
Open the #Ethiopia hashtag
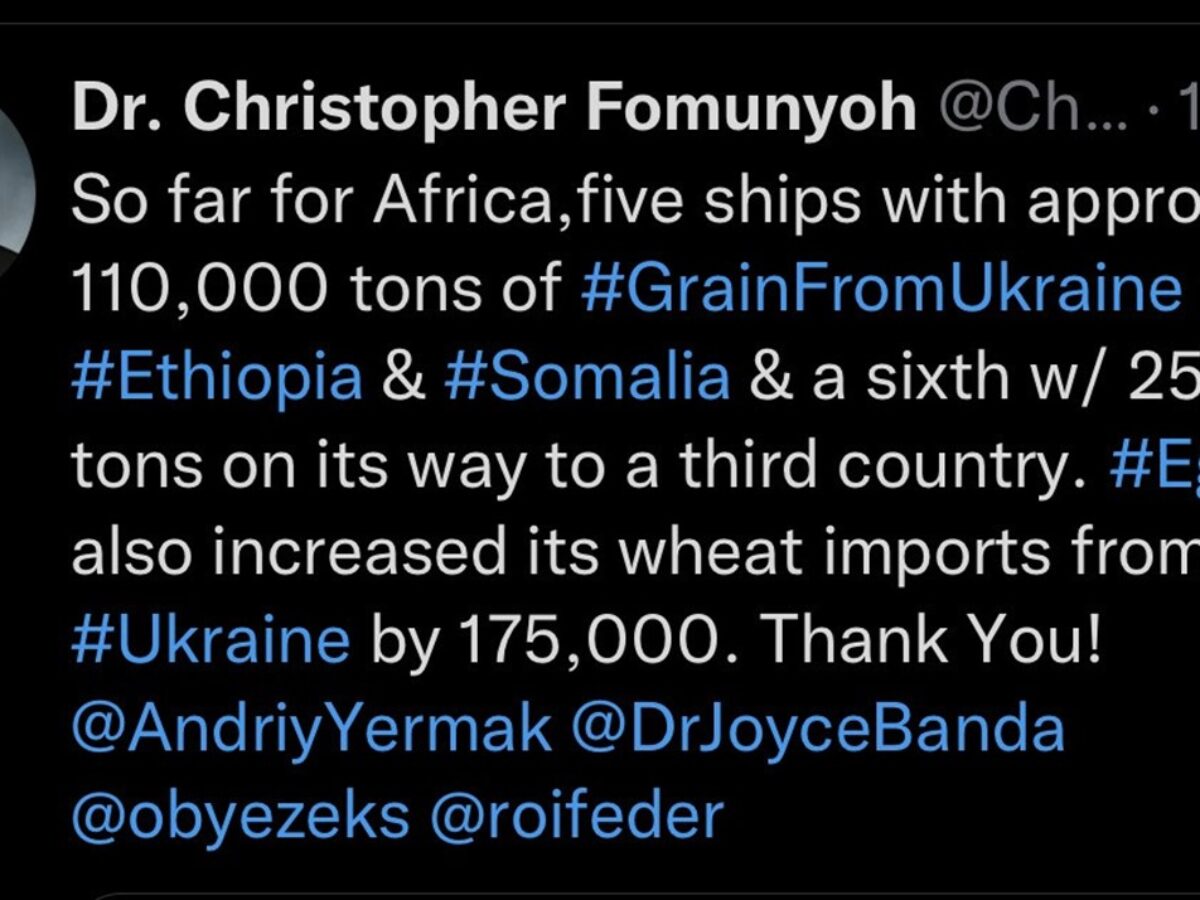(x=217, y=379)
